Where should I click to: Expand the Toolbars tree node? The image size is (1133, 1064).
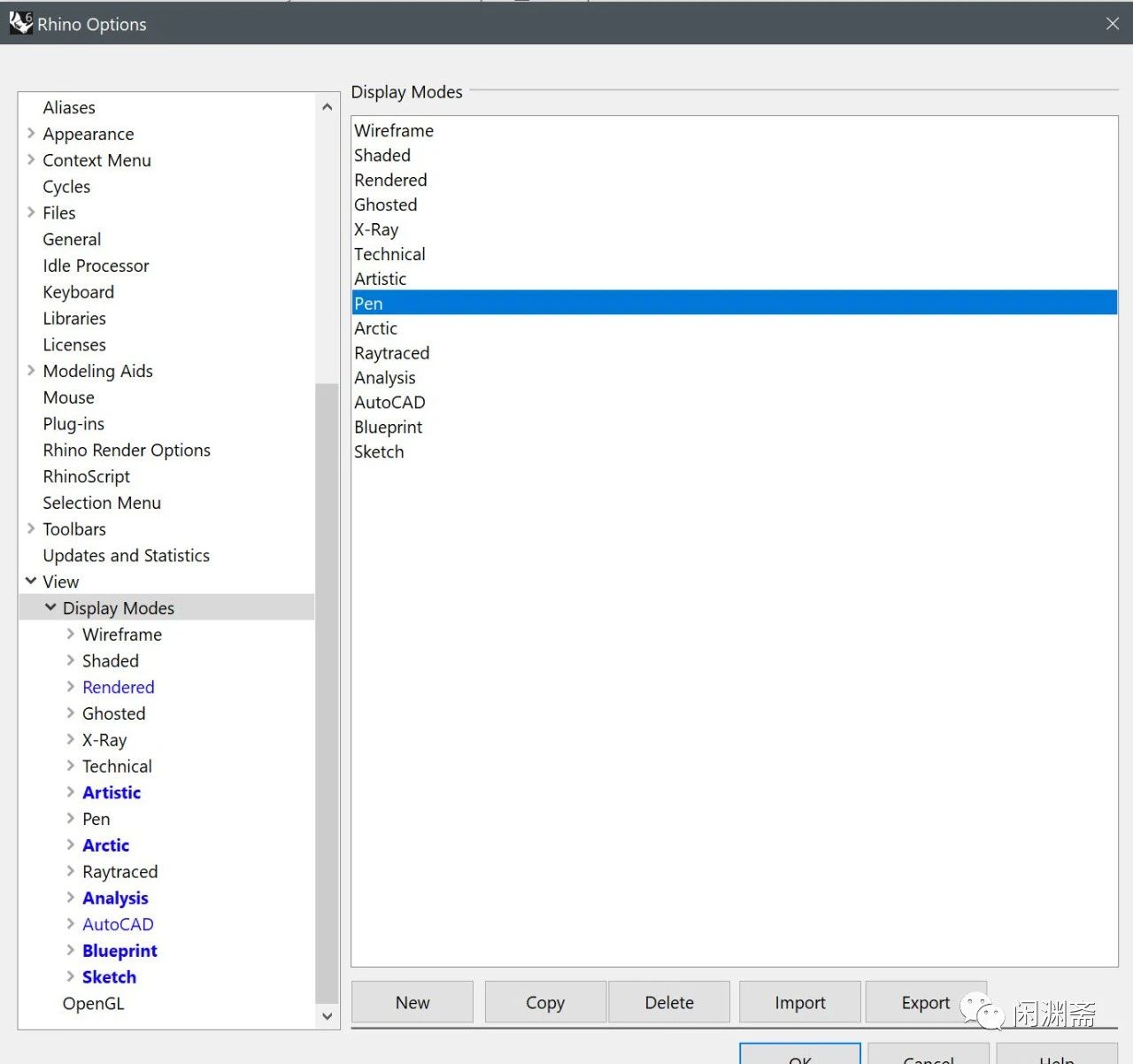(x=31, y=529)
